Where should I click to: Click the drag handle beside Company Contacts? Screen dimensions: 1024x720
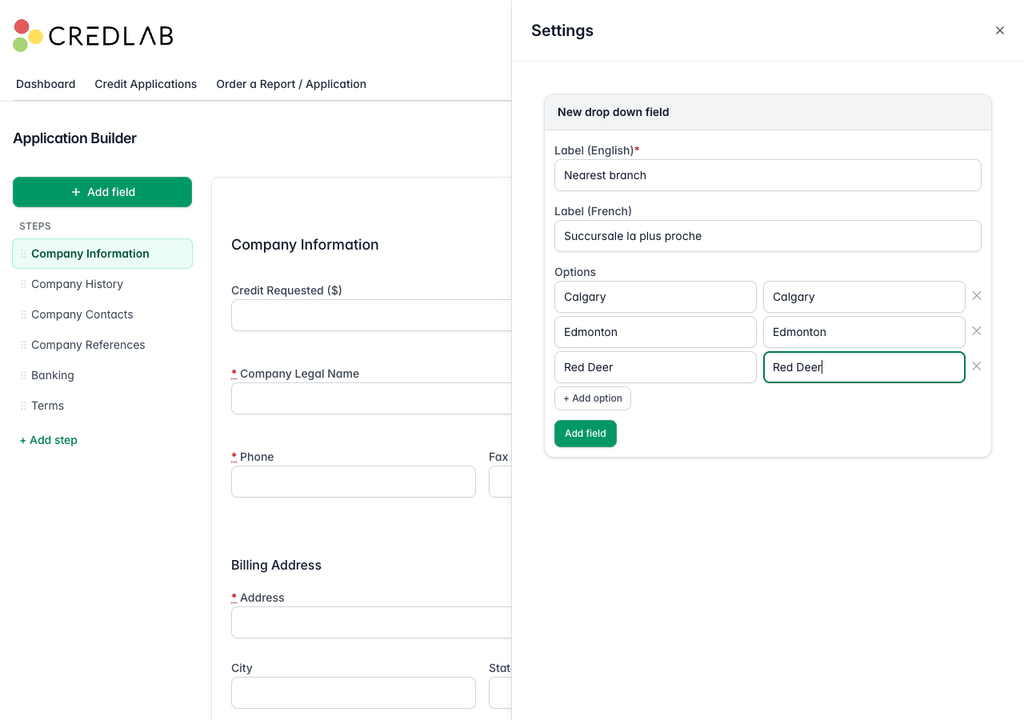point(24,314)
